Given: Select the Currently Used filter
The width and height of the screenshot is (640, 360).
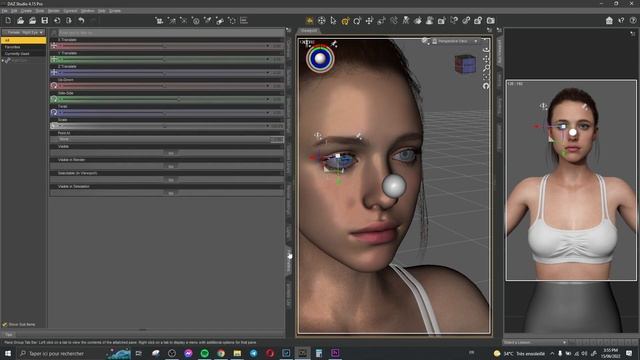Looking at the screenshot, I should (24, 53).
